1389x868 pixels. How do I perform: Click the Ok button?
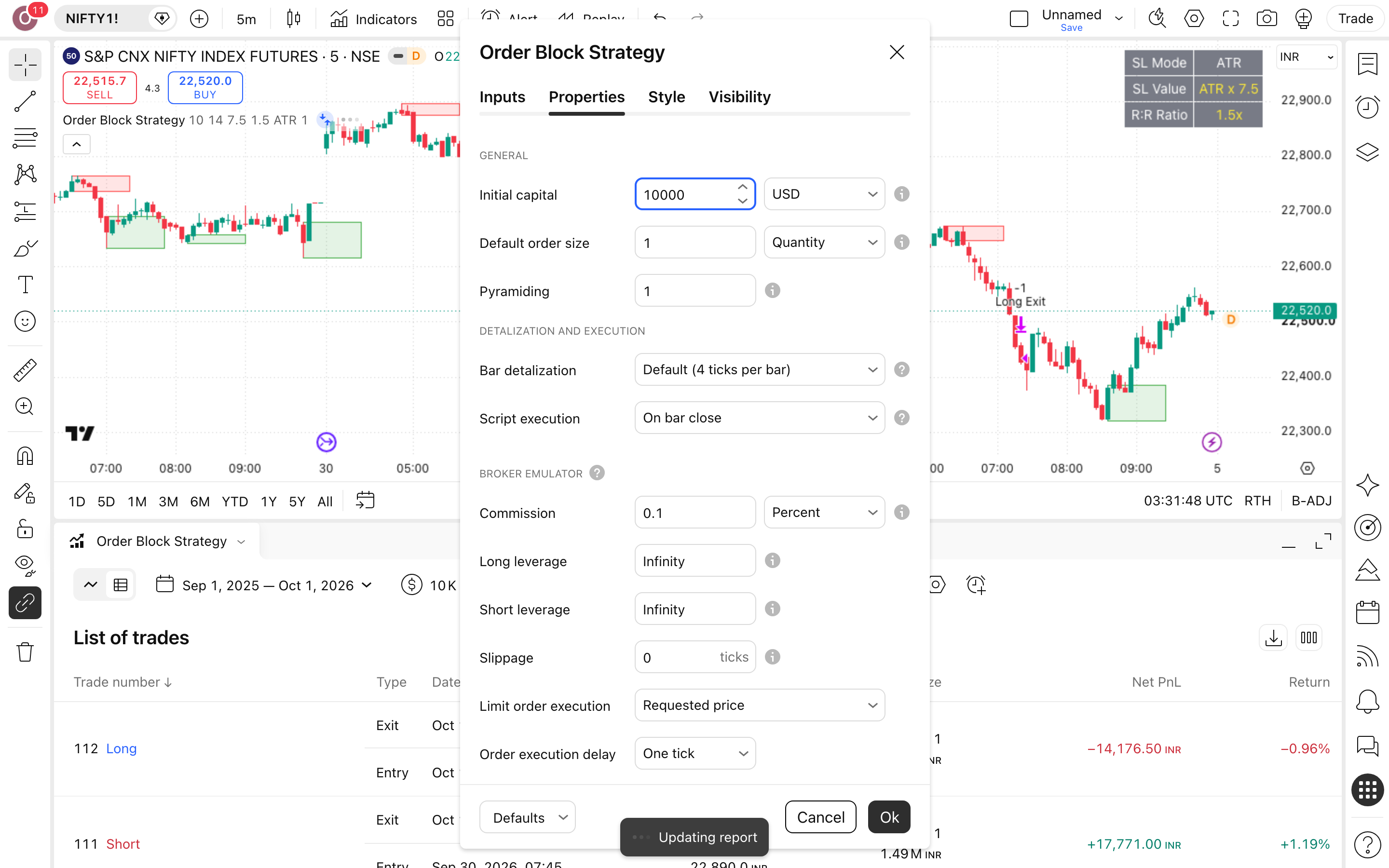(889, 817)
